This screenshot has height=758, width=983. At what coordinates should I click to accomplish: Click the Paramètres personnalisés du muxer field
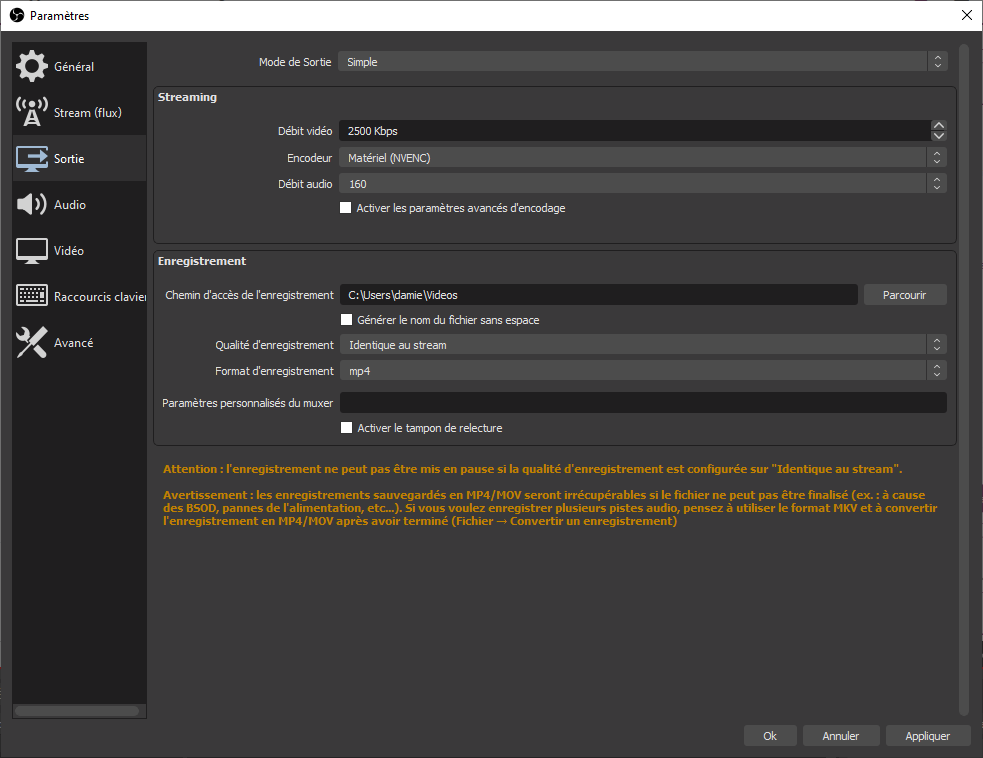pos(642,403)
